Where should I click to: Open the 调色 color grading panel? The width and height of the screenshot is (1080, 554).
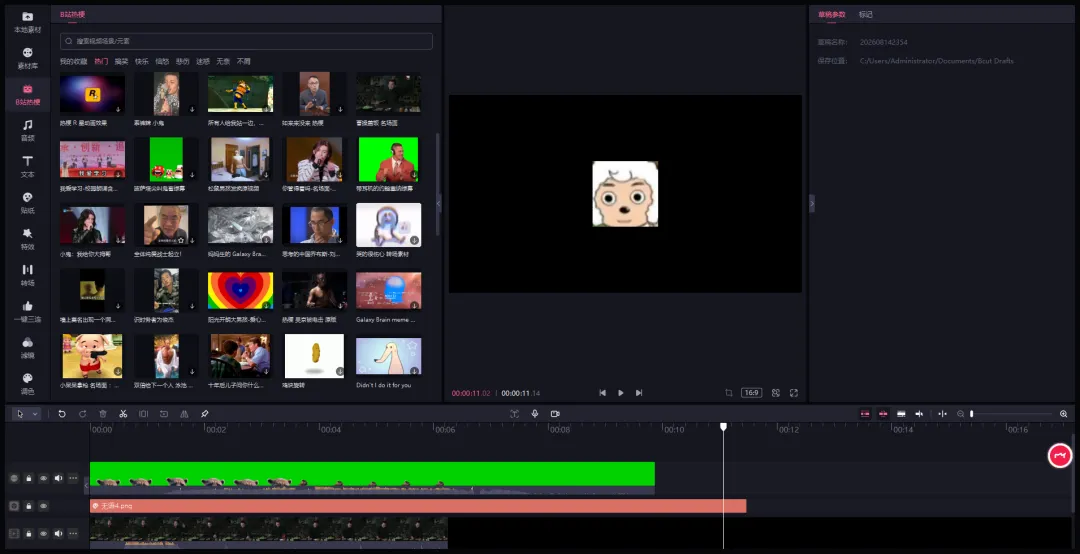pyautogui.click(x=28, y=384)
